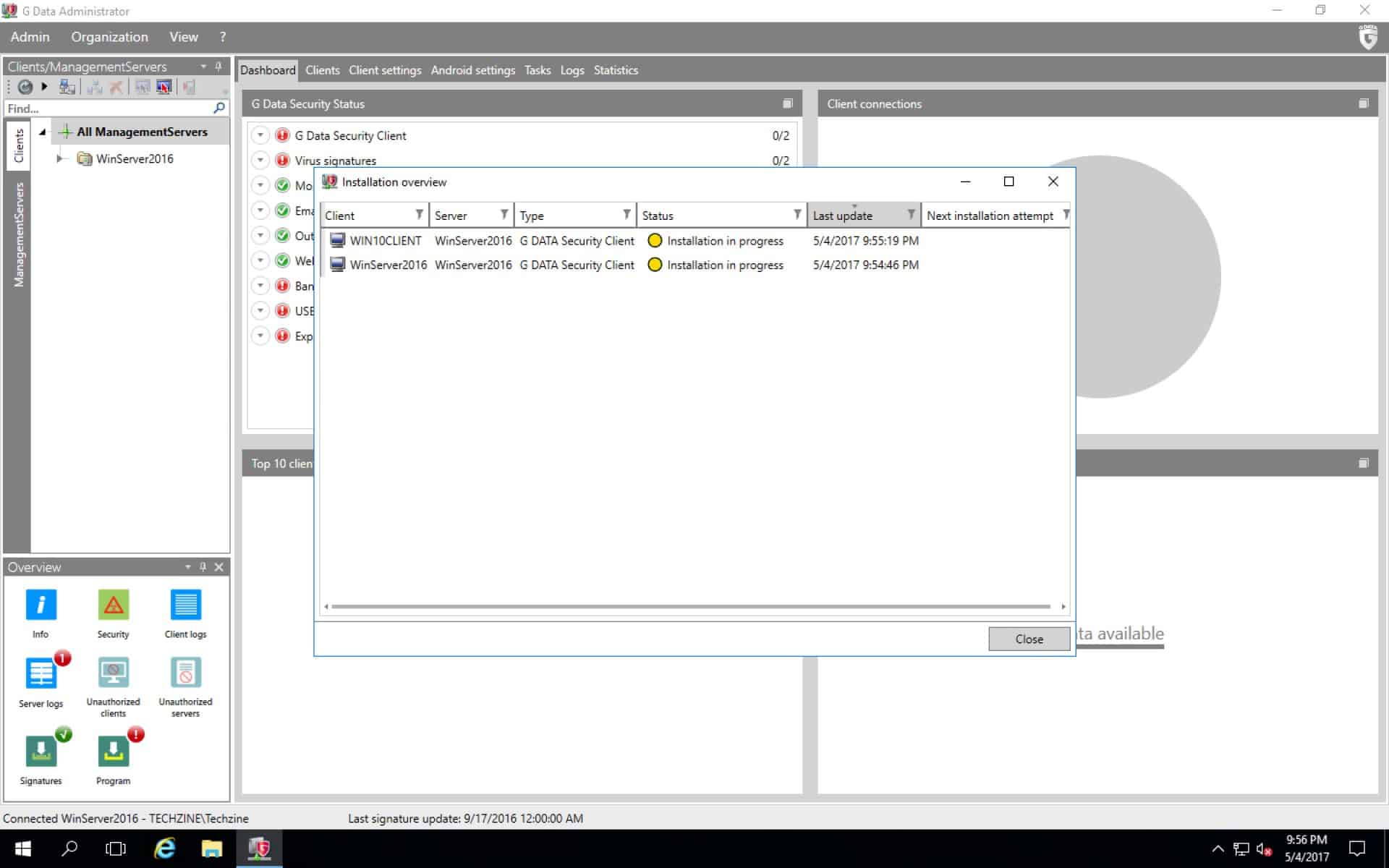Pin the Clients/ManagementServers panel
The image size is (1389, 868).
click(218, 66)
